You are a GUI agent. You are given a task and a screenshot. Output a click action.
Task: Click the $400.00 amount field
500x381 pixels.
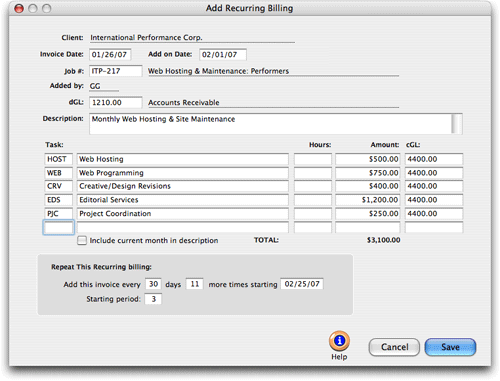coord(368,186)
